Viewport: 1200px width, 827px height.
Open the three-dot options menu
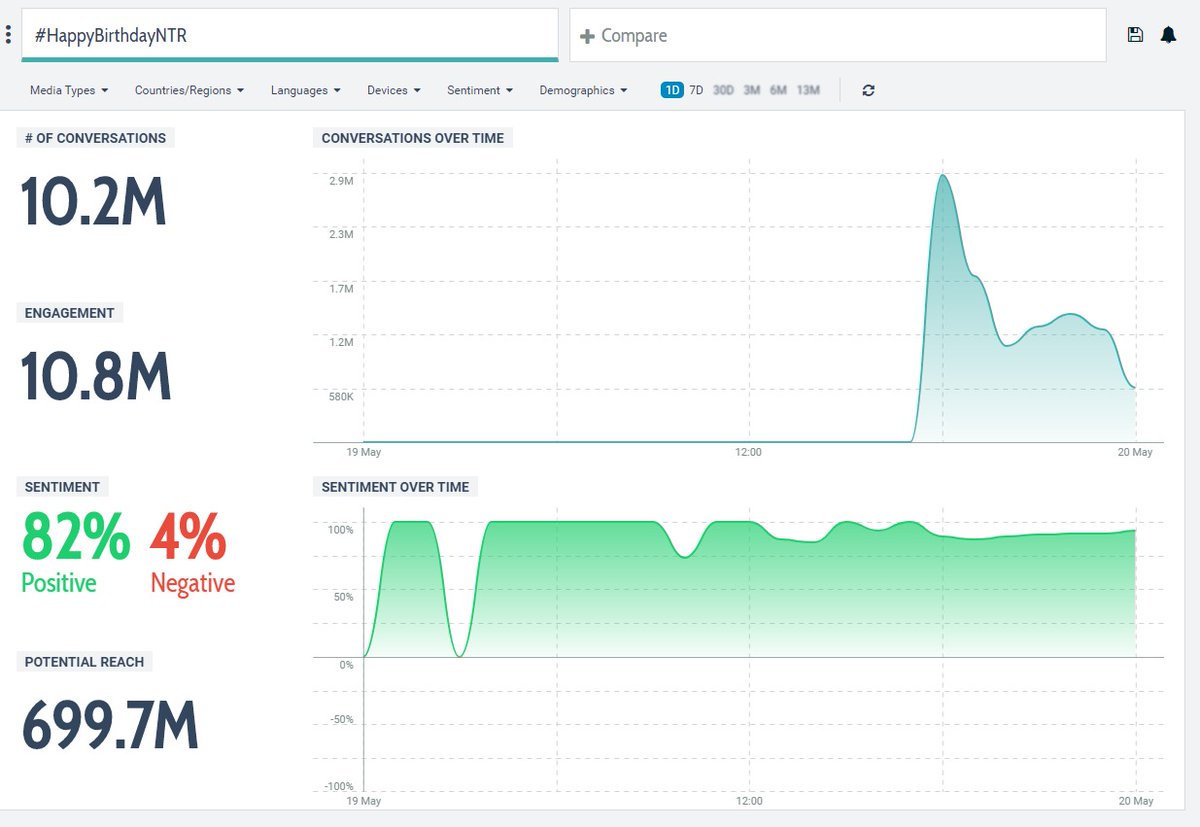[9, 35]
